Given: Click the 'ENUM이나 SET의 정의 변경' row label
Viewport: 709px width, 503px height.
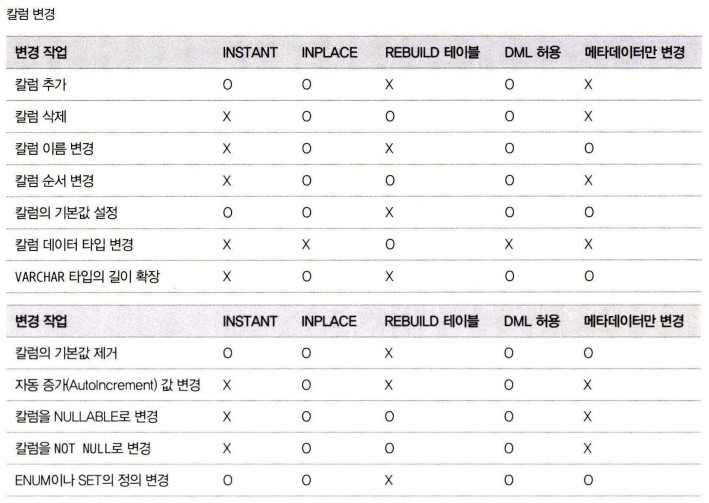Looking at the screenshot, I should click(x=91, y=480).
